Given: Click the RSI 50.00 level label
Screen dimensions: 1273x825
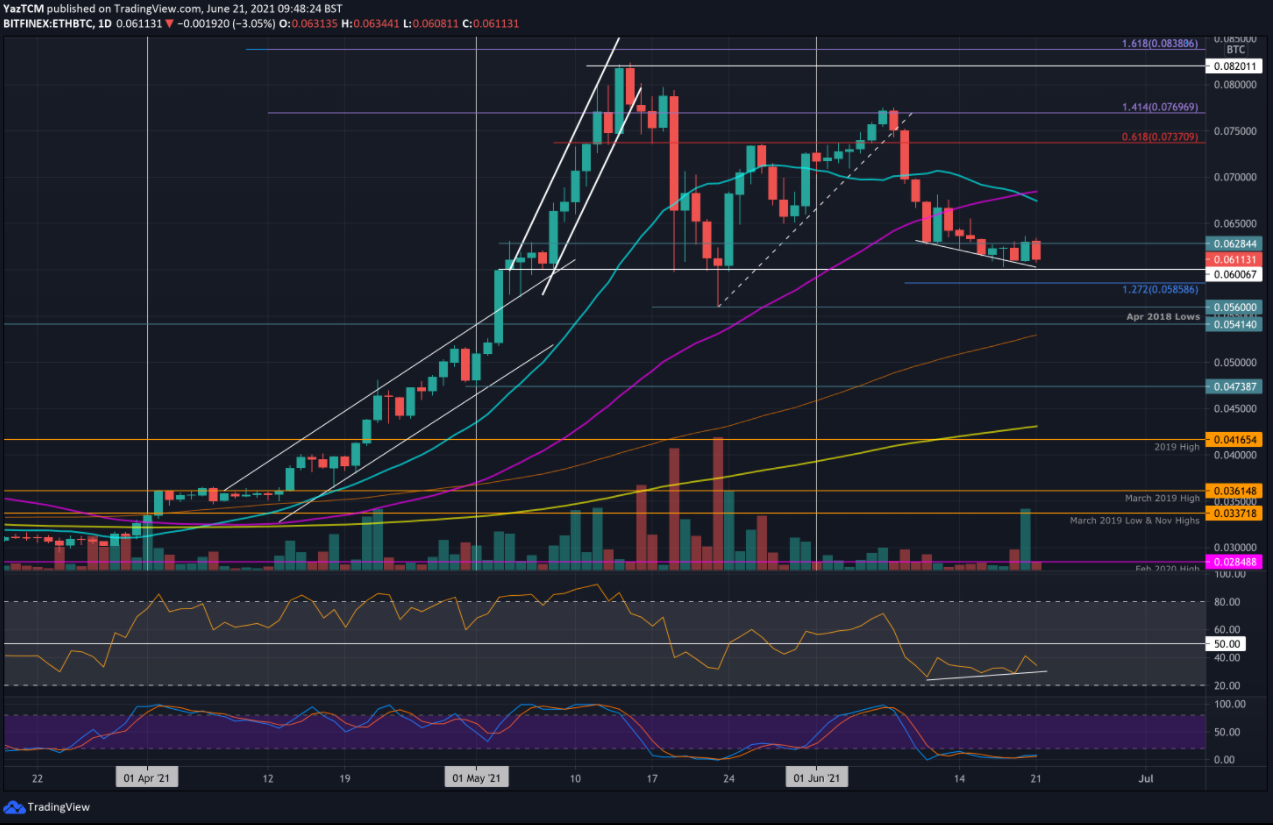Looking at the screenshot, I should pyautogui.click(x=1226, y=644).
